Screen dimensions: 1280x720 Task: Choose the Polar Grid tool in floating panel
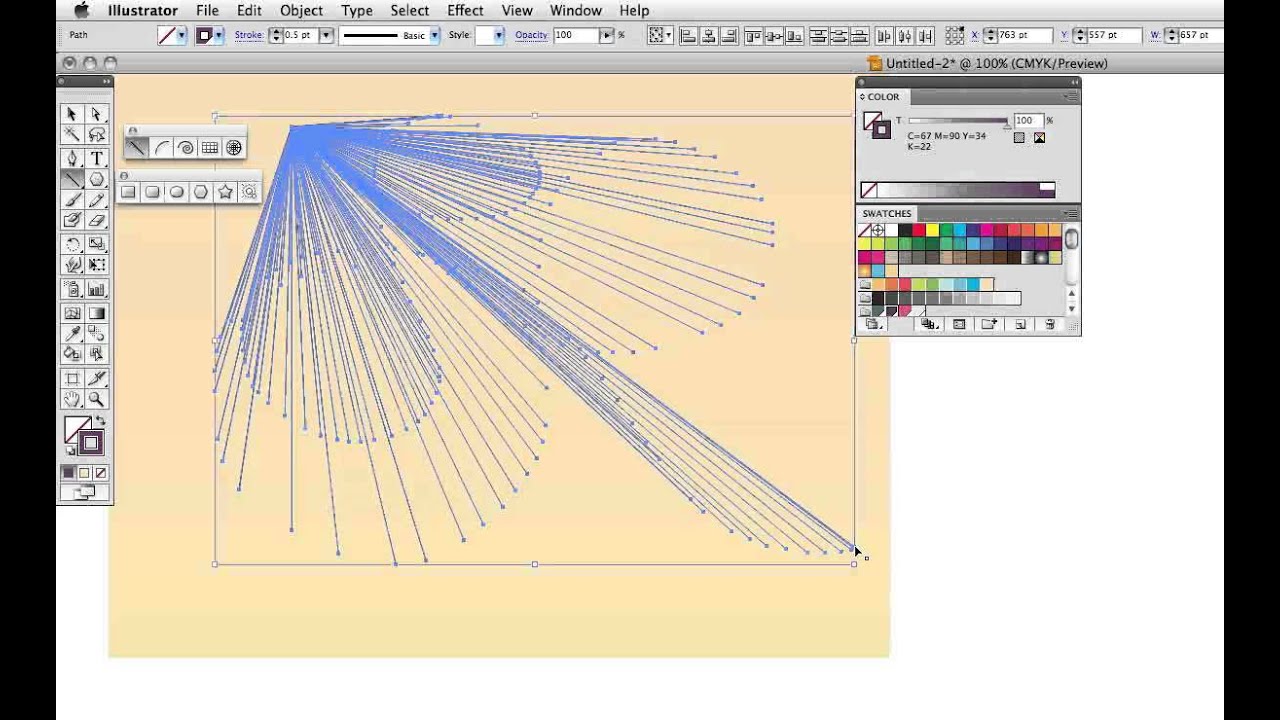(233, 148)
